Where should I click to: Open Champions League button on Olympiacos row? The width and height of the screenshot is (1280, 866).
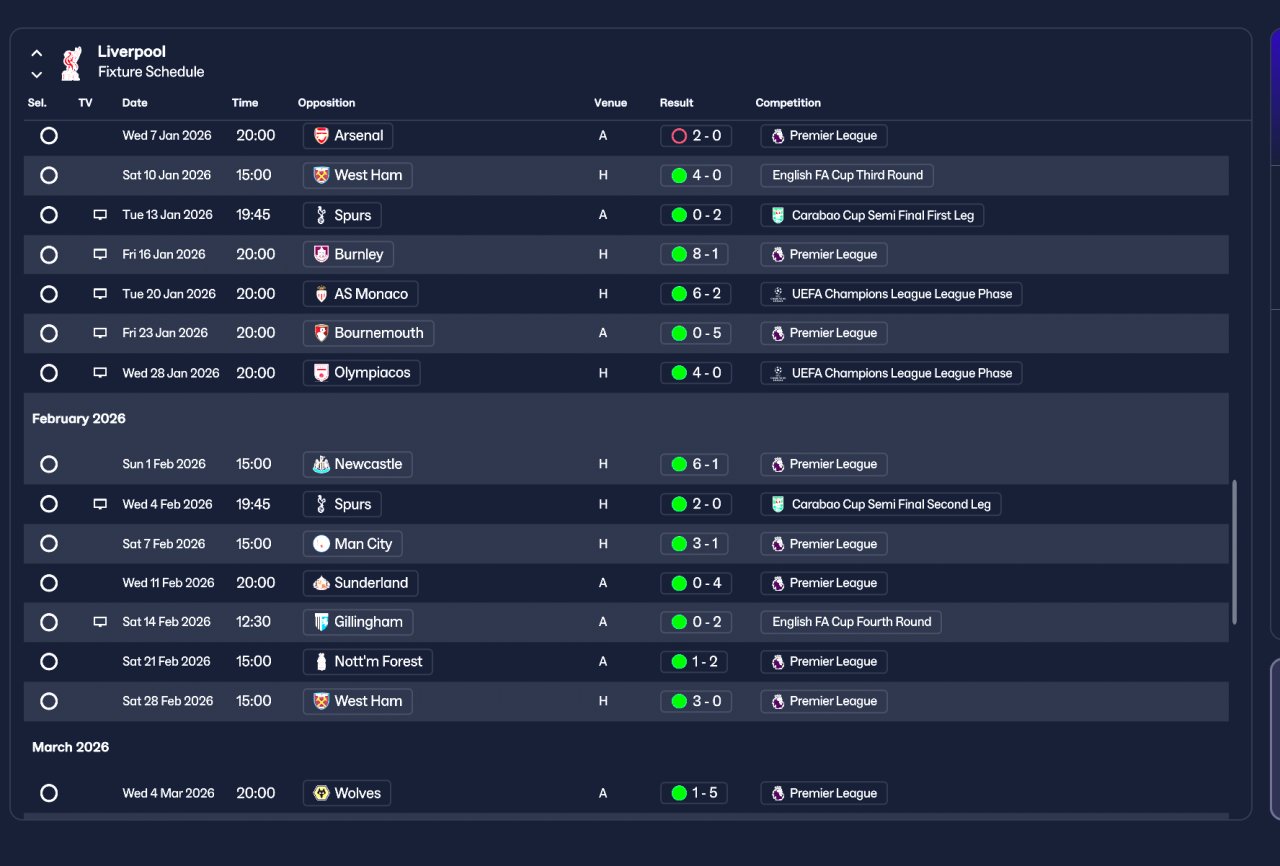891,373
